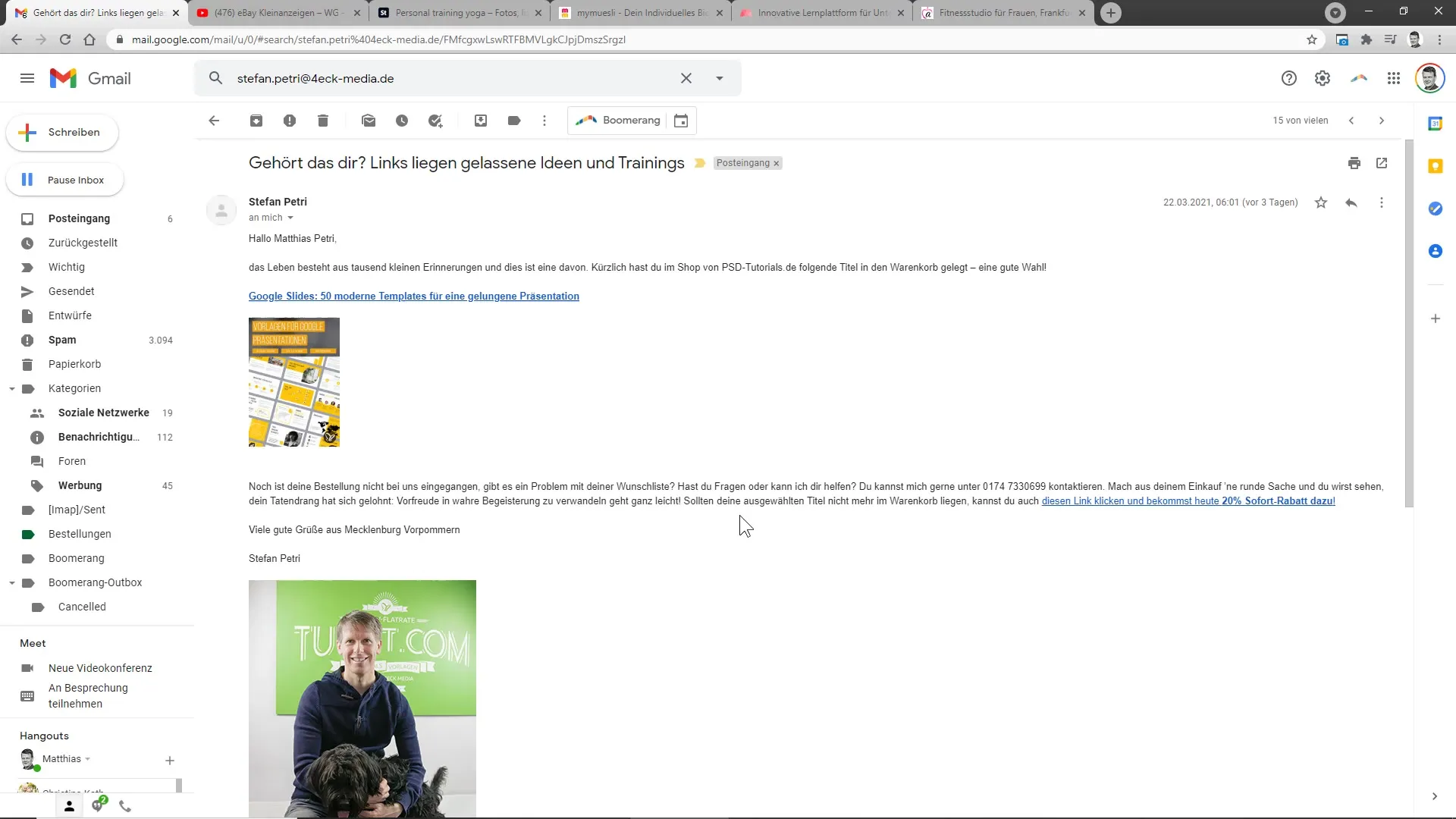Viewport: 1456px width, 819px height.
Task: Expand recipient details next to 'an mich'
Action: tap(290, 218)
